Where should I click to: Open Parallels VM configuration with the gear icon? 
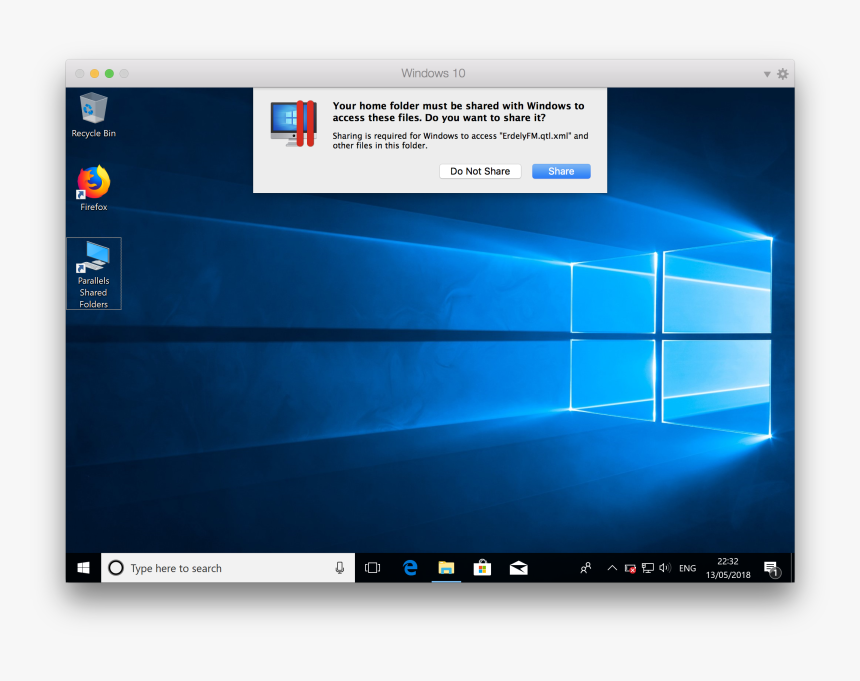[782, 73]
